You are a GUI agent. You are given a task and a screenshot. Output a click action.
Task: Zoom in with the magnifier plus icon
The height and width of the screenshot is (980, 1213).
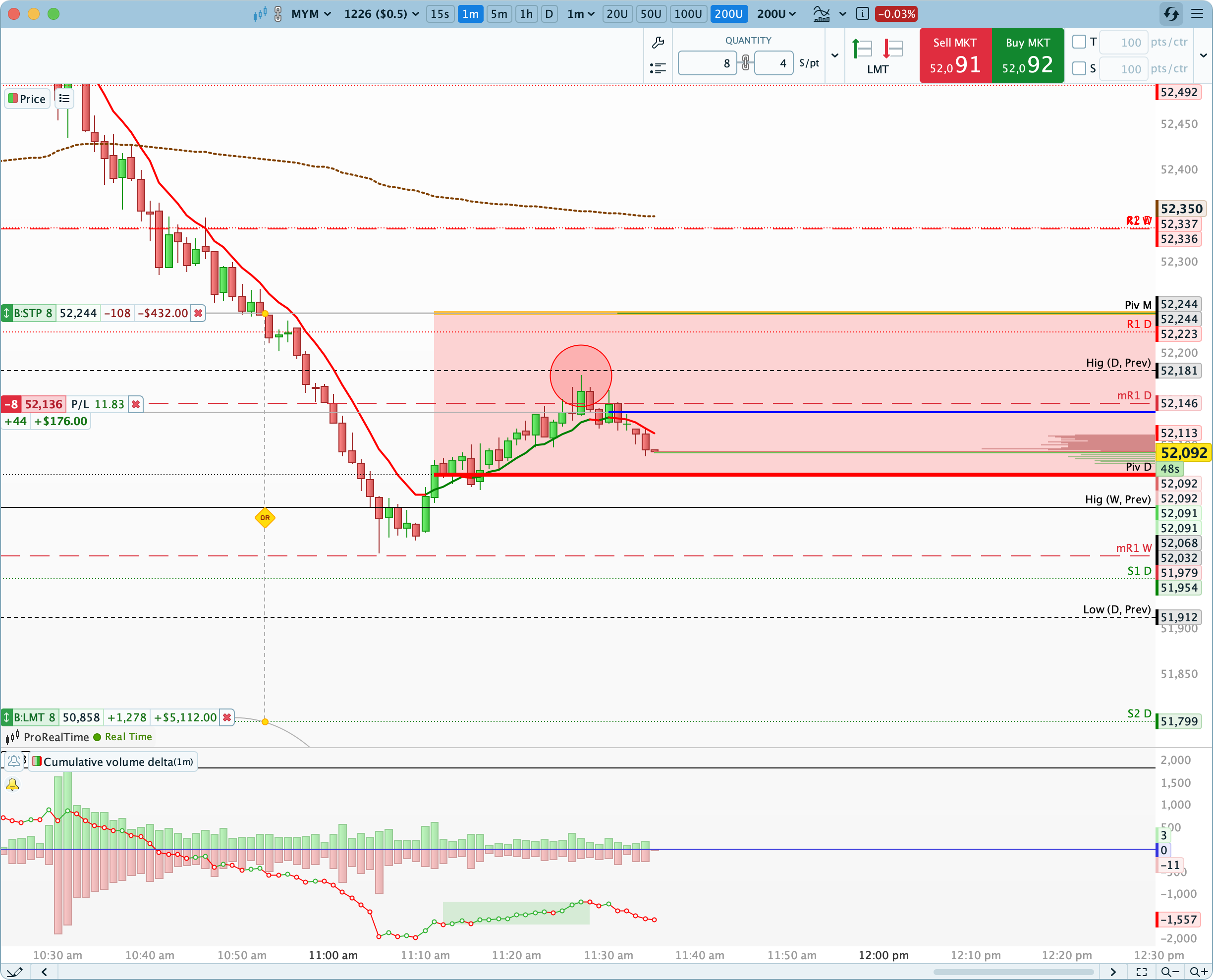1198,972
